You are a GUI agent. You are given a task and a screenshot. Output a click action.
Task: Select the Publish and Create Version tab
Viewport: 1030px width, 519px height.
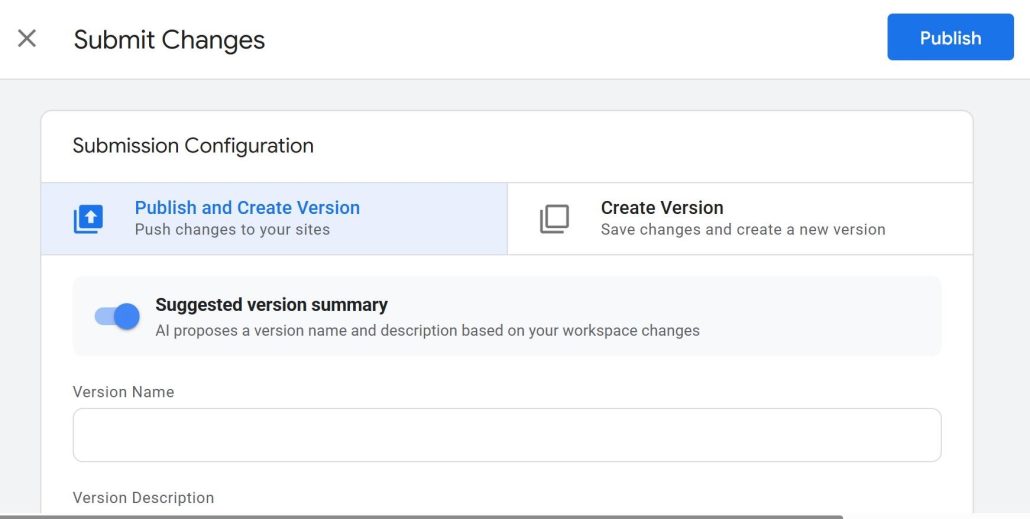point(274,219)
